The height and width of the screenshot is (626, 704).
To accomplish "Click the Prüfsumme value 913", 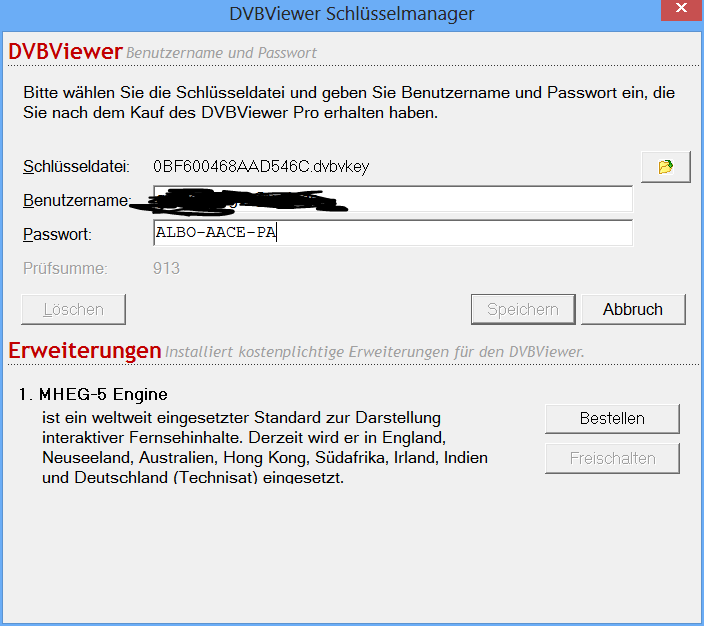I will coord(166,269).
